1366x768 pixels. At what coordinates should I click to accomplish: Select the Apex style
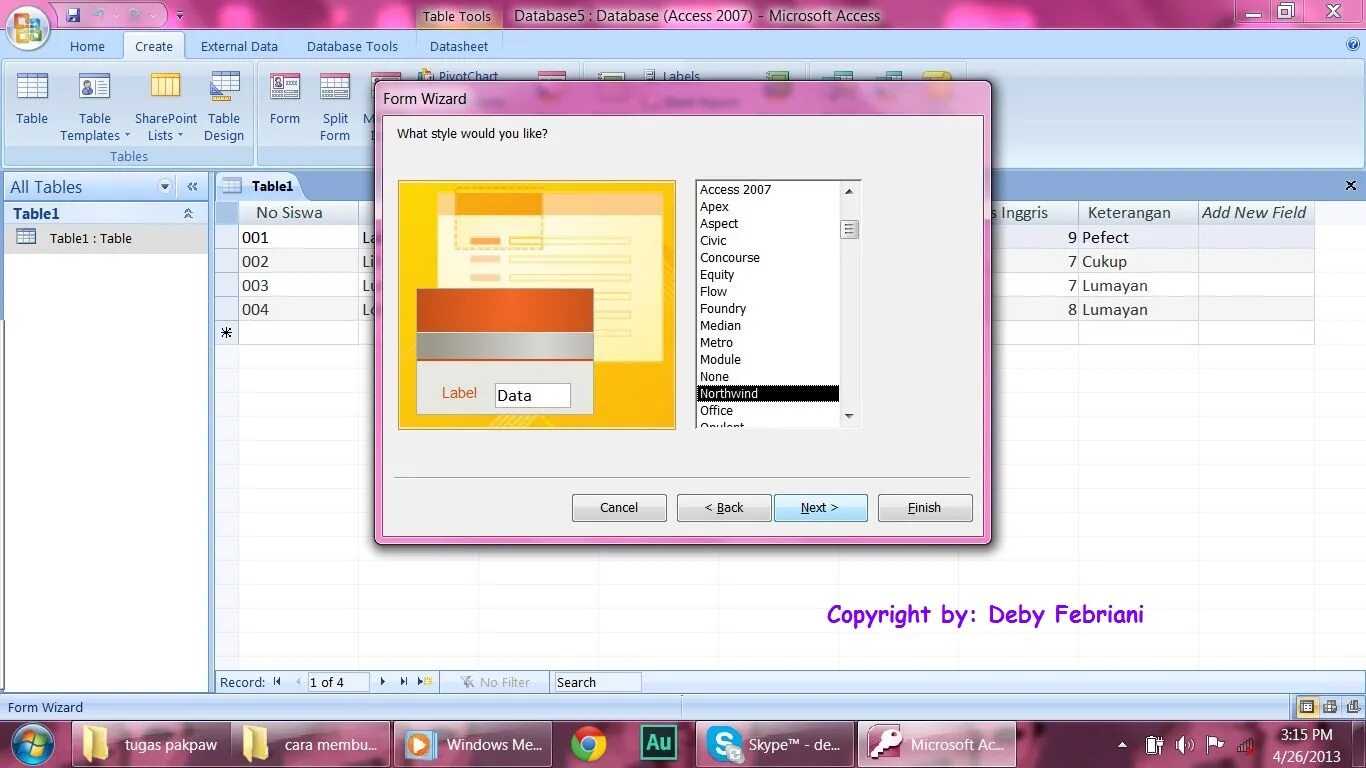[x=768, y=206]
